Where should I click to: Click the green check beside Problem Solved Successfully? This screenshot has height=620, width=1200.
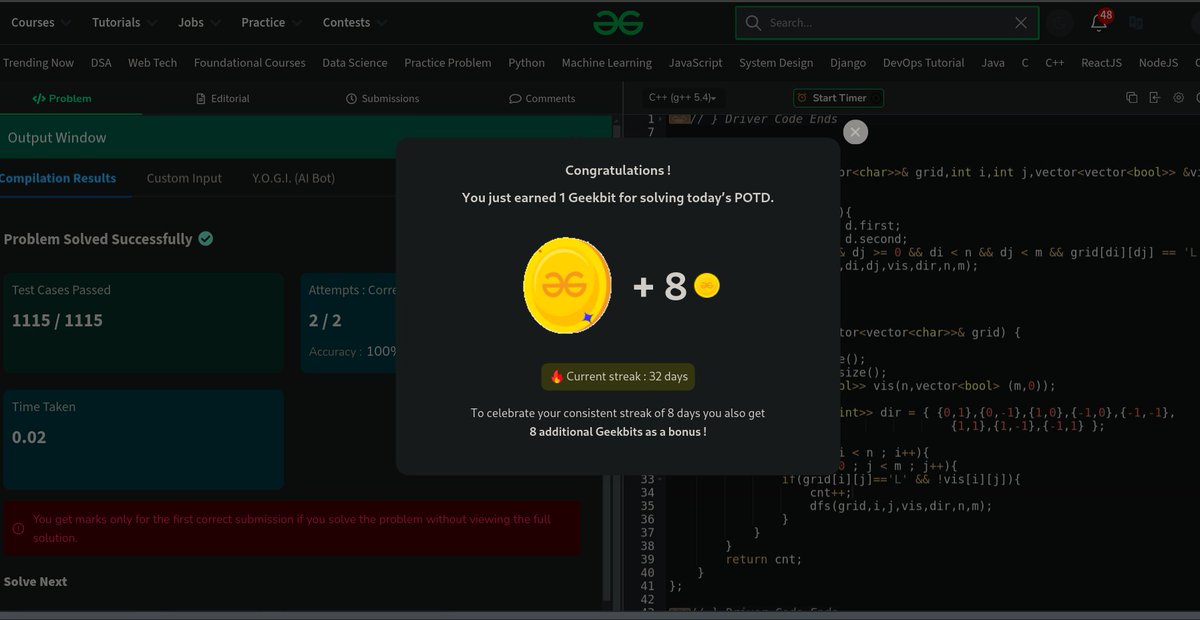coord(205,239)
